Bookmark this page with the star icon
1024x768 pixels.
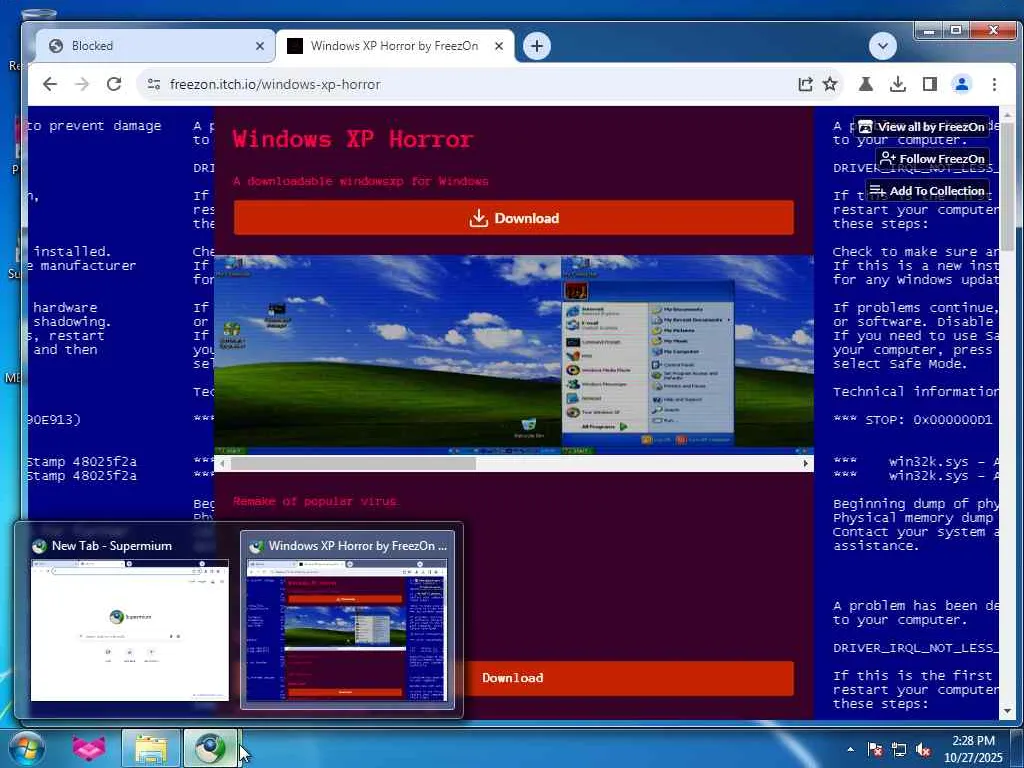click(830, 84)
